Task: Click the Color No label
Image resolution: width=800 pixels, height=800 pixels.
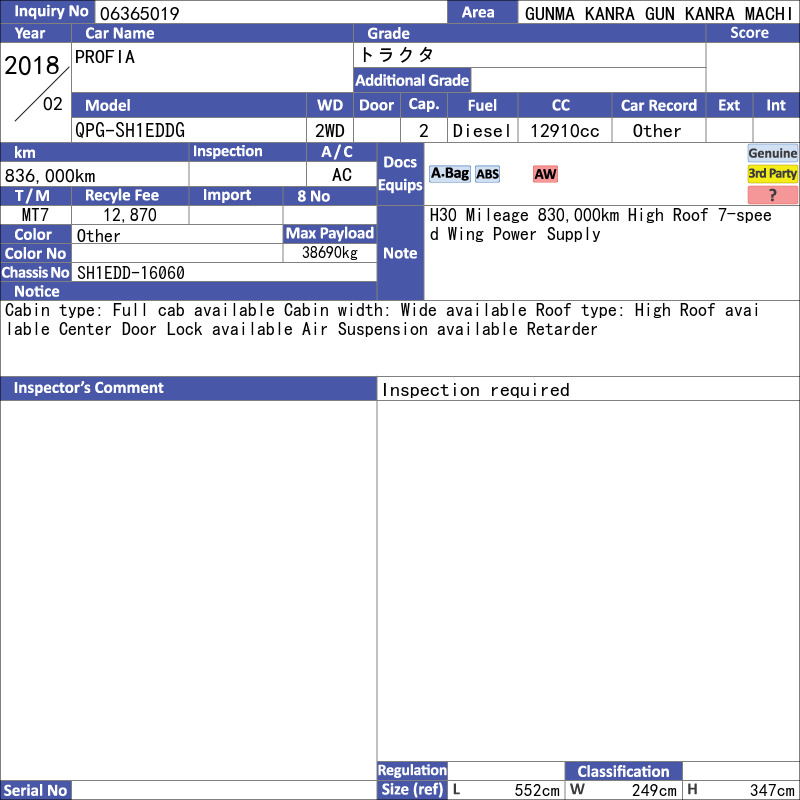Action: coord(36,253)
